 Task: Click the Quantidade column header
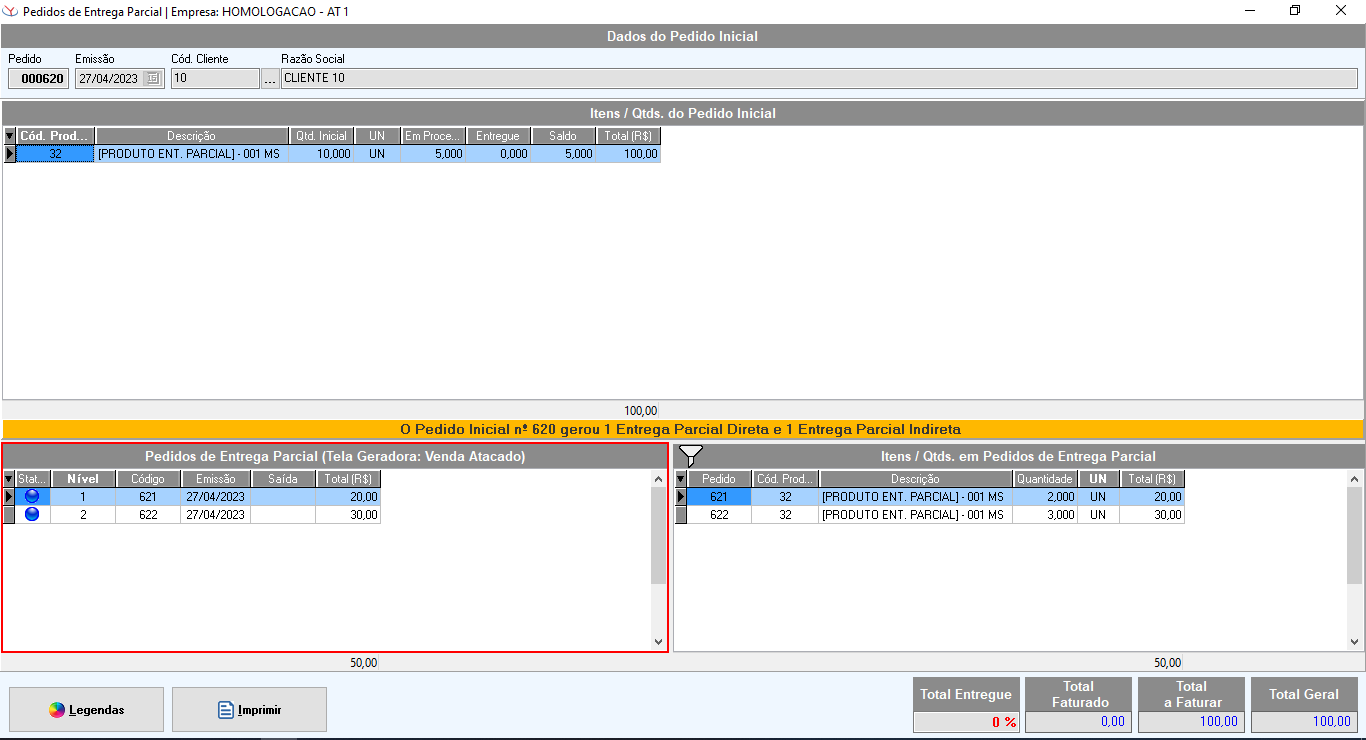point(1045,479)
